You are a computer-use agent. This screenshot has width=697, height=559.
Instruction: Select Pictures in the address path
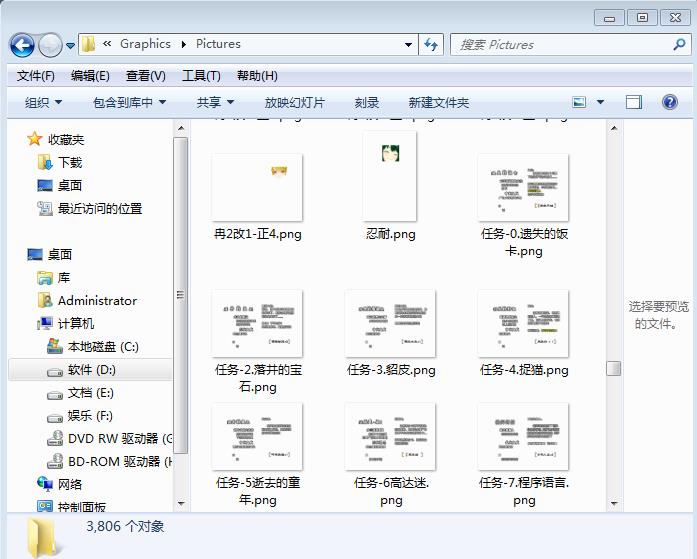218,44
